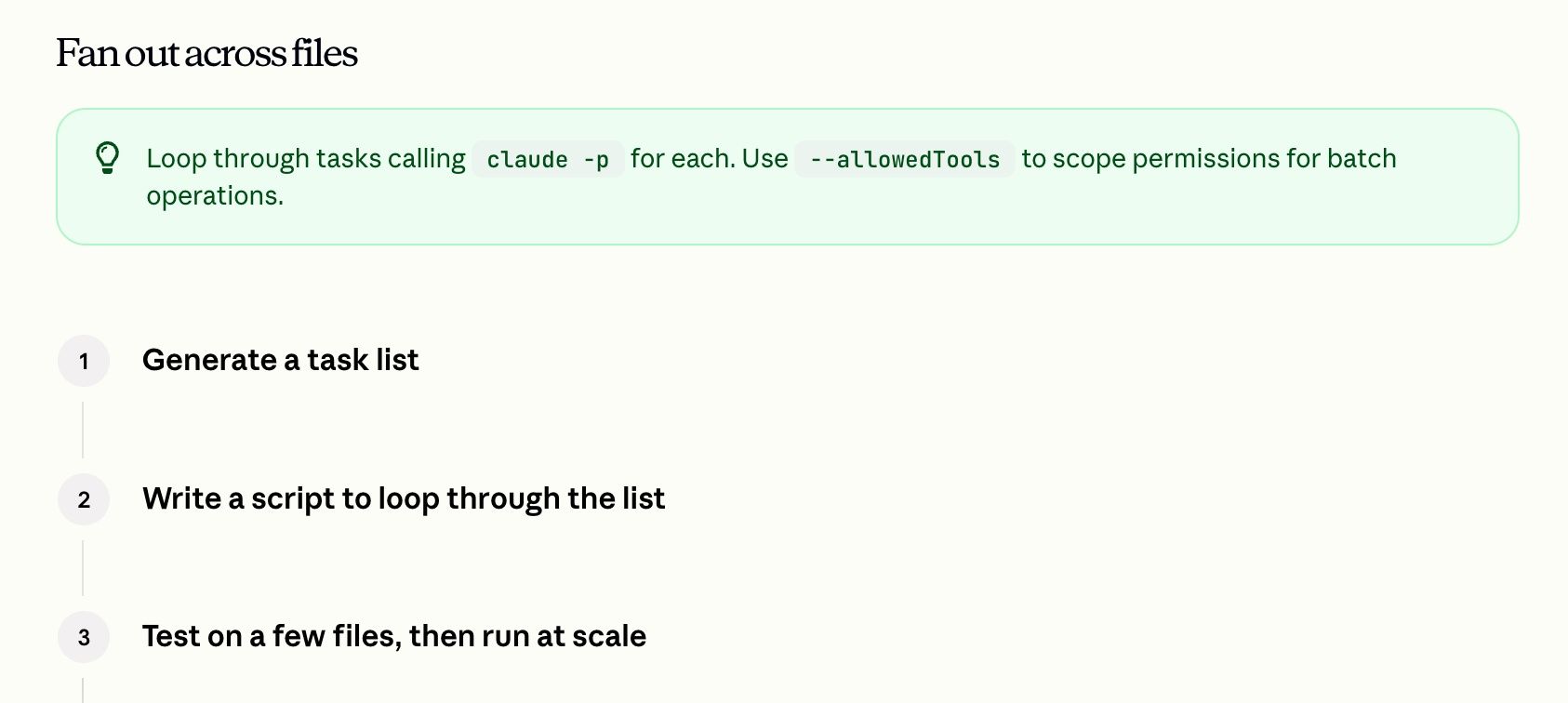Click "Loop through tasks calling" tip text
This screenshot has width=1568, height=703.
point(306,159)
